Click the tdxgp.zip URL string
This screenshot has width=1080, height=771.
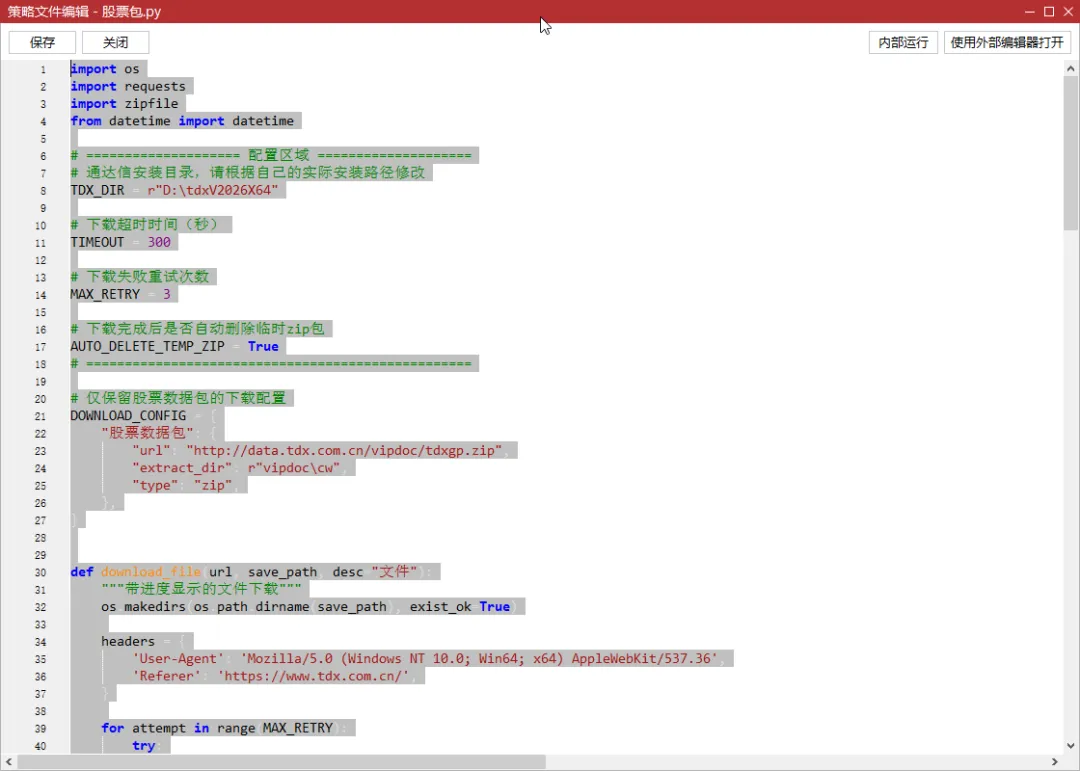[x=344, y=450]
